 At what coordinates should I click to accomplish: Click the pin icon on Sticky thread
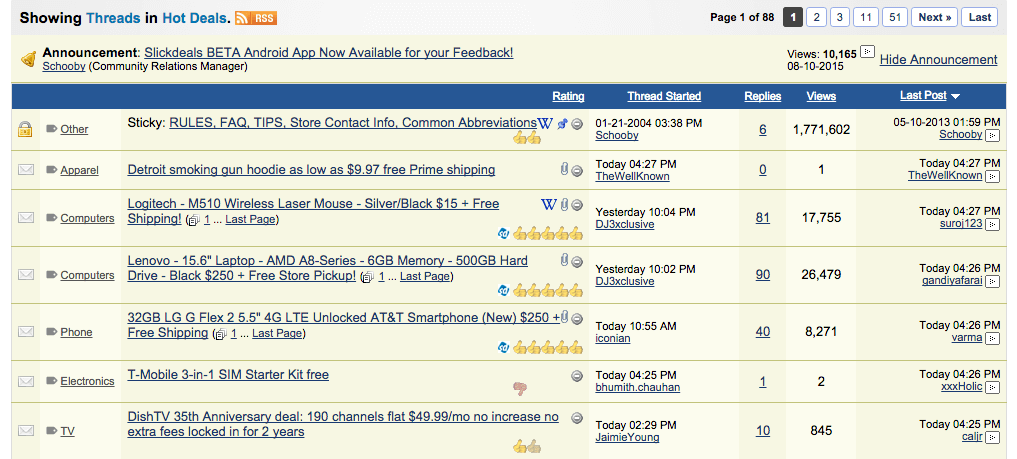click(562, 124)
